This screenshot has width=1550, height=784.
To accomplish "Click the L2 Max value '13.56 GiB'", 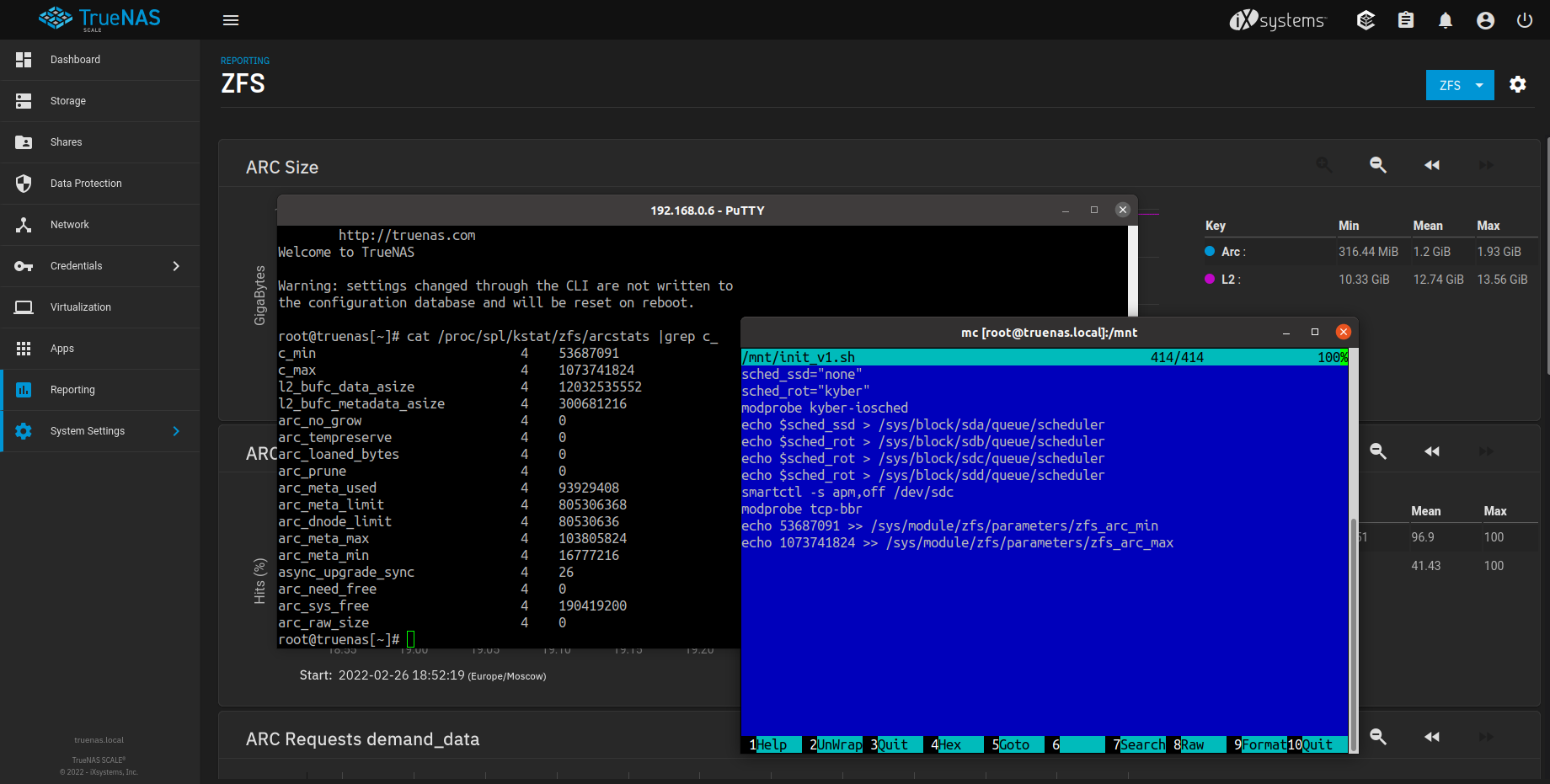I will coord(1503,280).
